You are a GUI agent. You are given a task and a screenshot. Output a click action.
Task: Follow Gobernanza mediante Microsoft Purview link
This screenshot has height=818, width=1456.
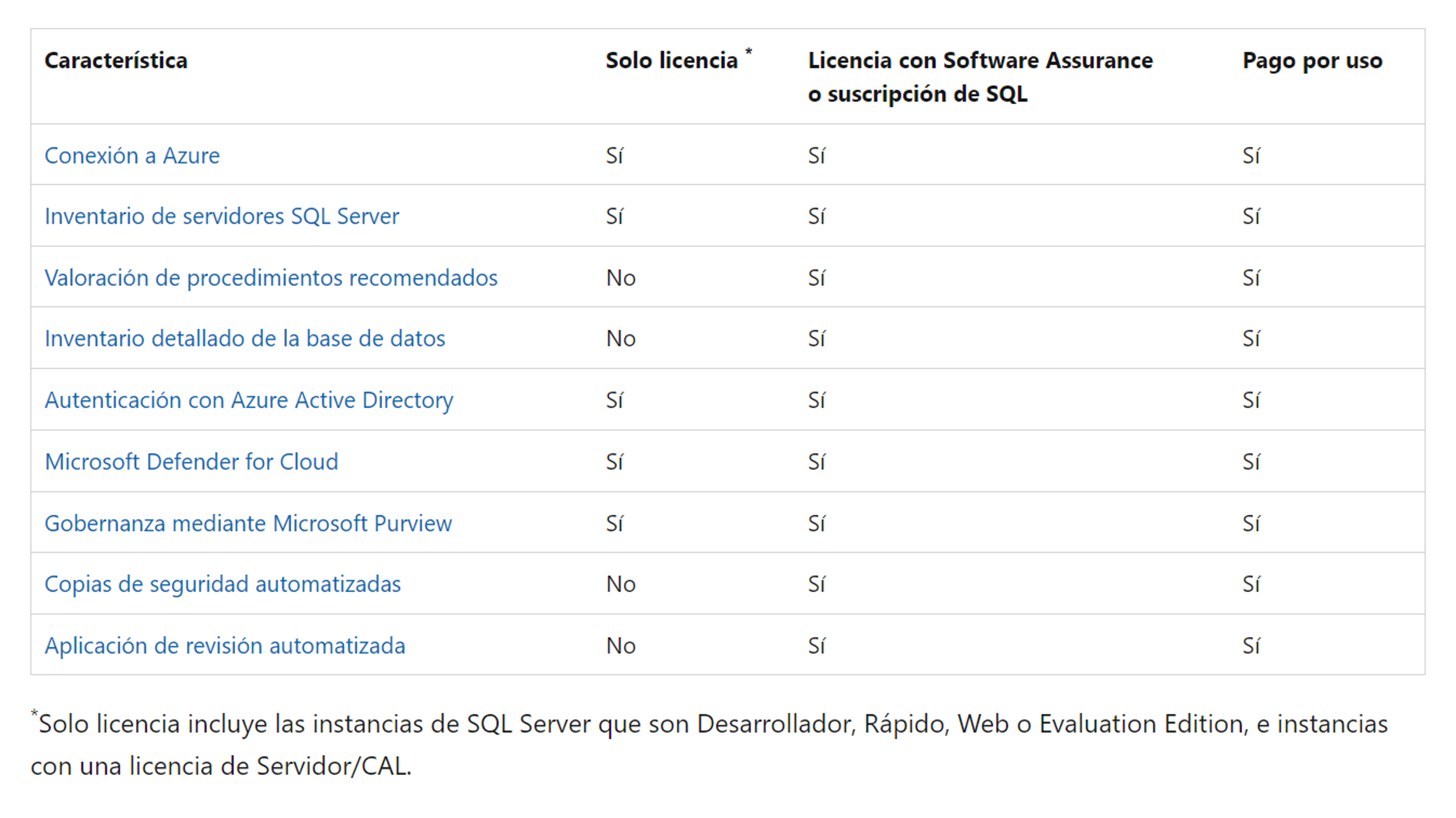pyautogui.click(x=249, y=523)
